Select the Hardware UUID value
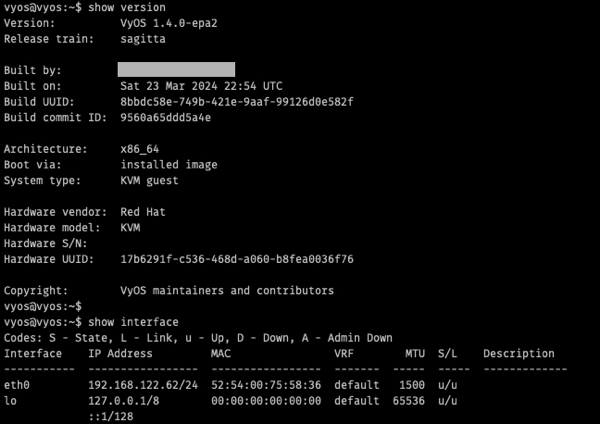The width and height of the screenshot is (600, 424). pos(237,259)
